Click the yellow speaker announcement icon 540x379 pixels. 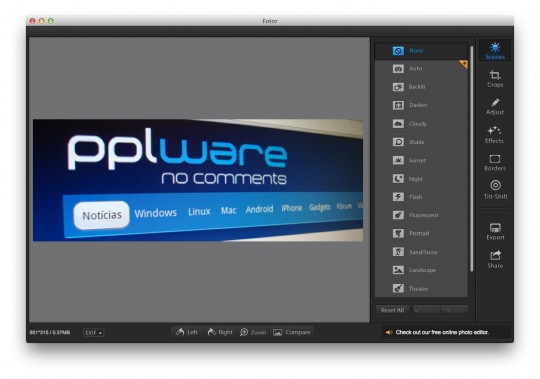point(389,332)
